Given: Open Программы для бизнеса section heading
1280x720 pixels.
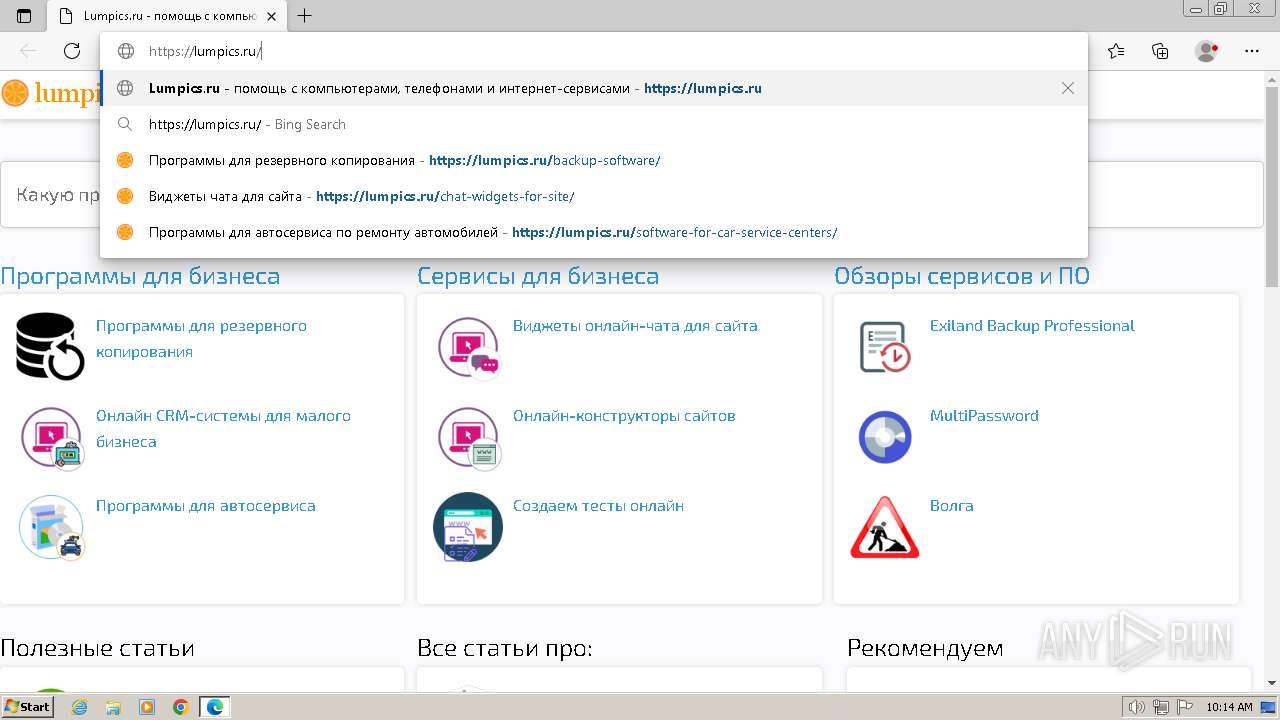Looking at the screenshot, I should 140,276.
